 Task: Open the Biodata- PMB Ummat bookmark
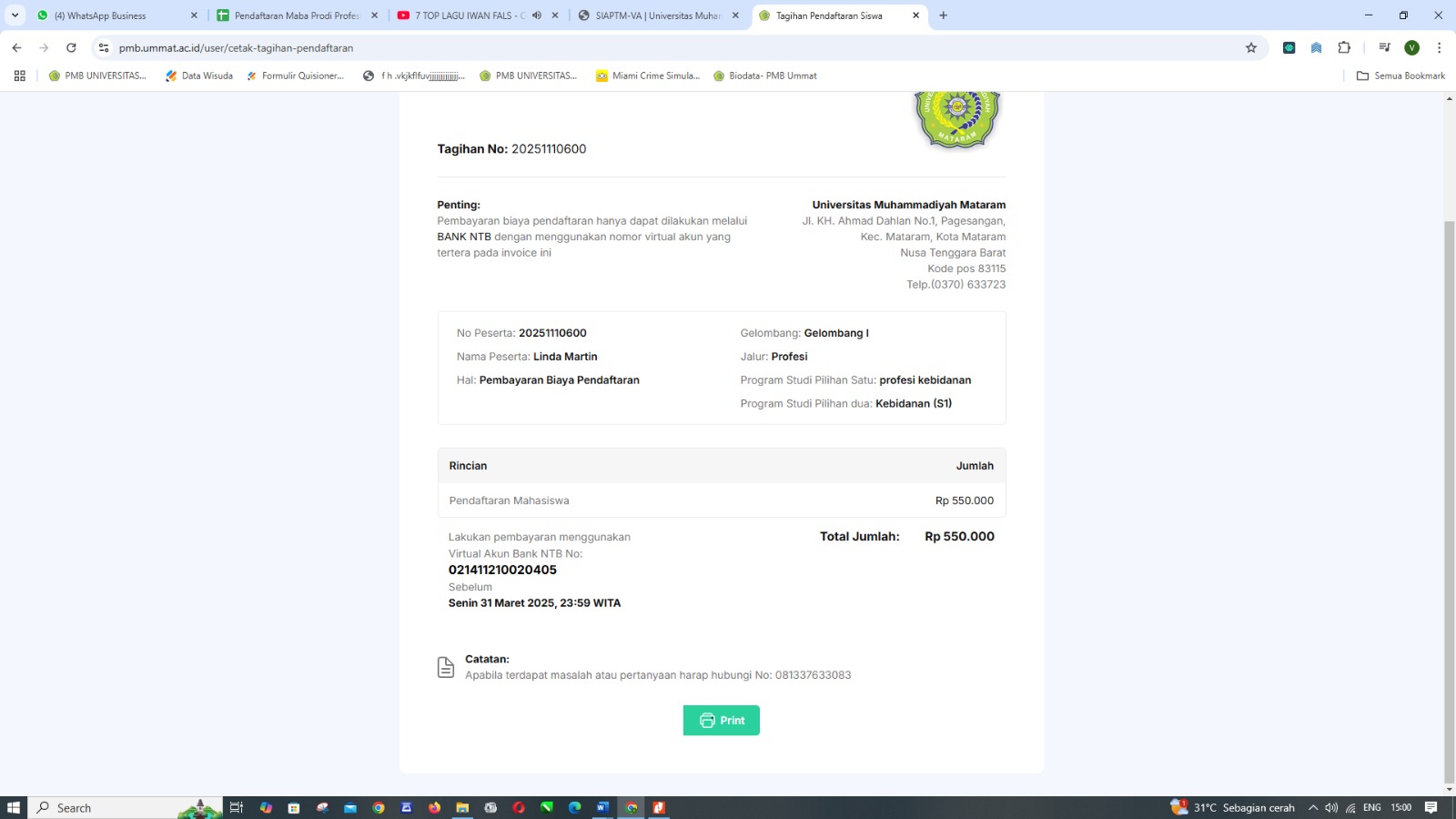click(764, 76)
